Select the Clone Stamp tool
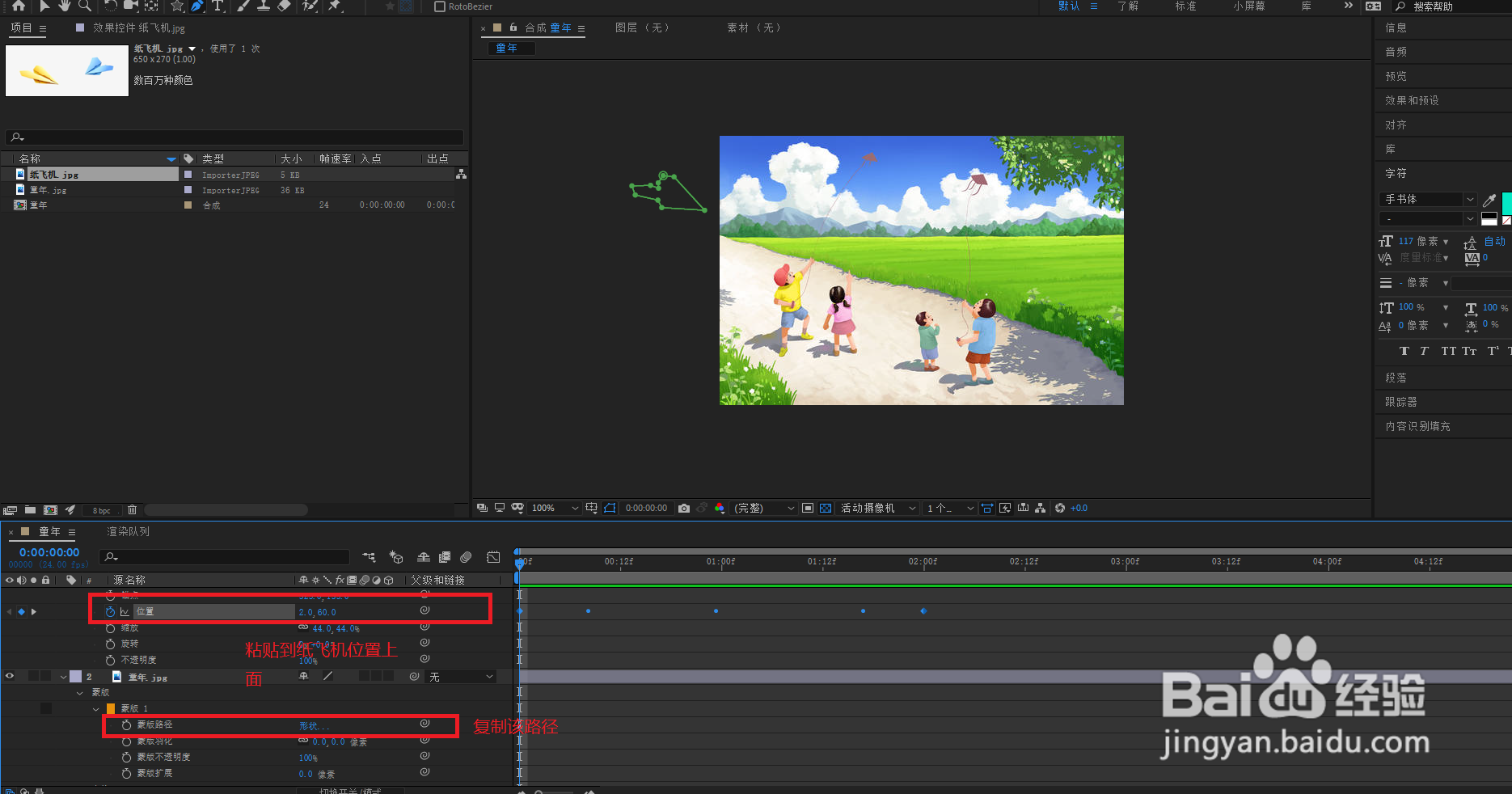Screen dimensions: 1512x794 pos(263,6)
